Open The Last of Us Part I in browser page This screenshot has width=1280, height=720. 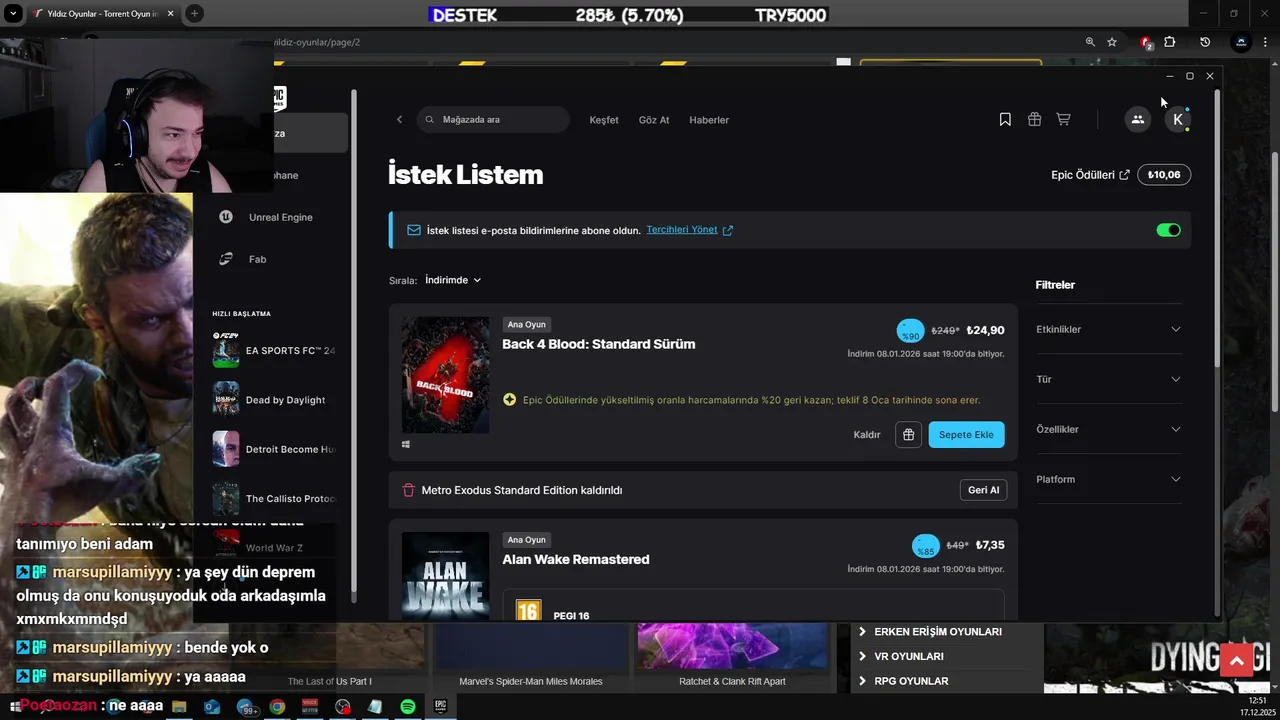[330, 682]
